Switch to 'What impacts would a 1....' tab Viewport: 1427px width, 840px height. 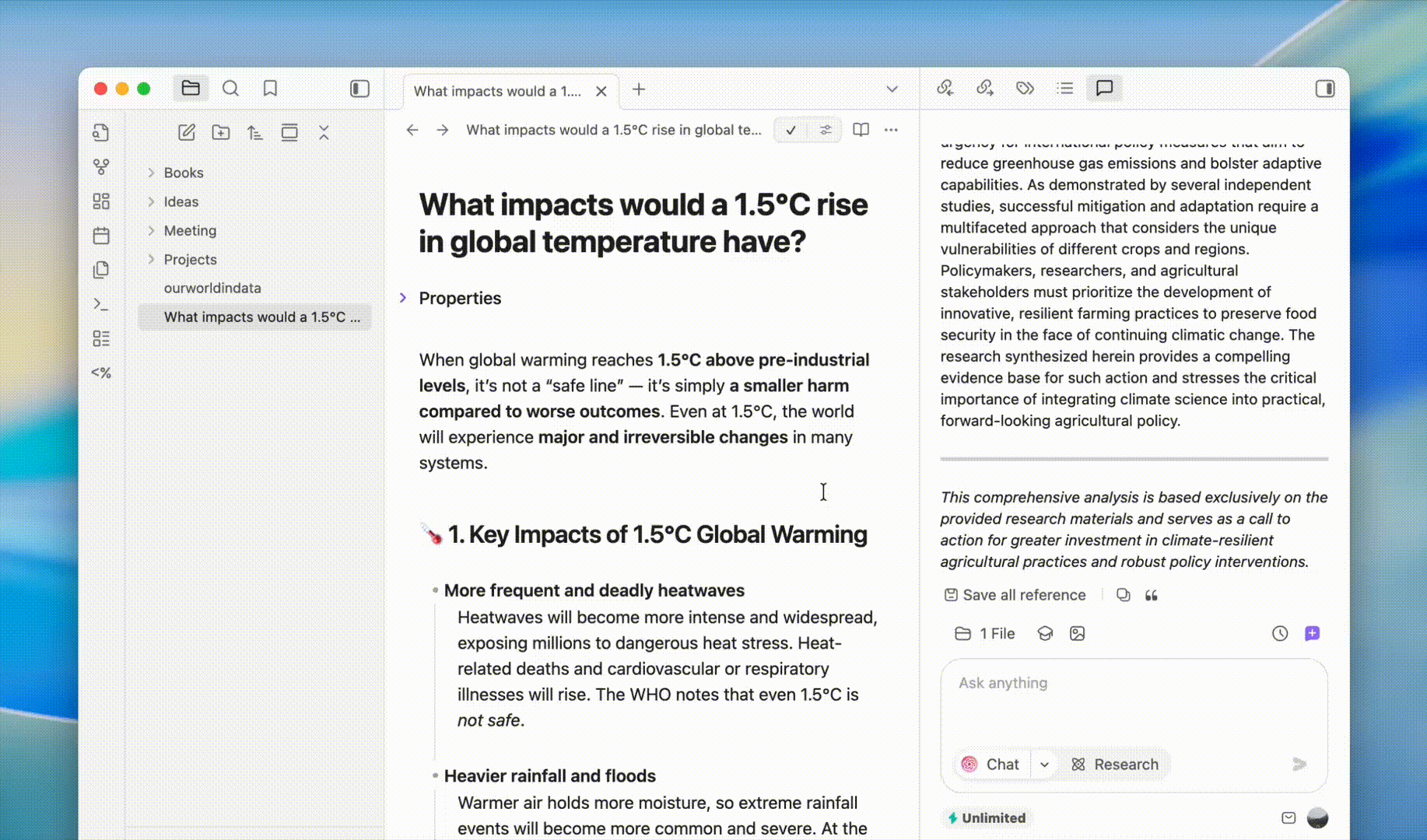pos(498,91)
